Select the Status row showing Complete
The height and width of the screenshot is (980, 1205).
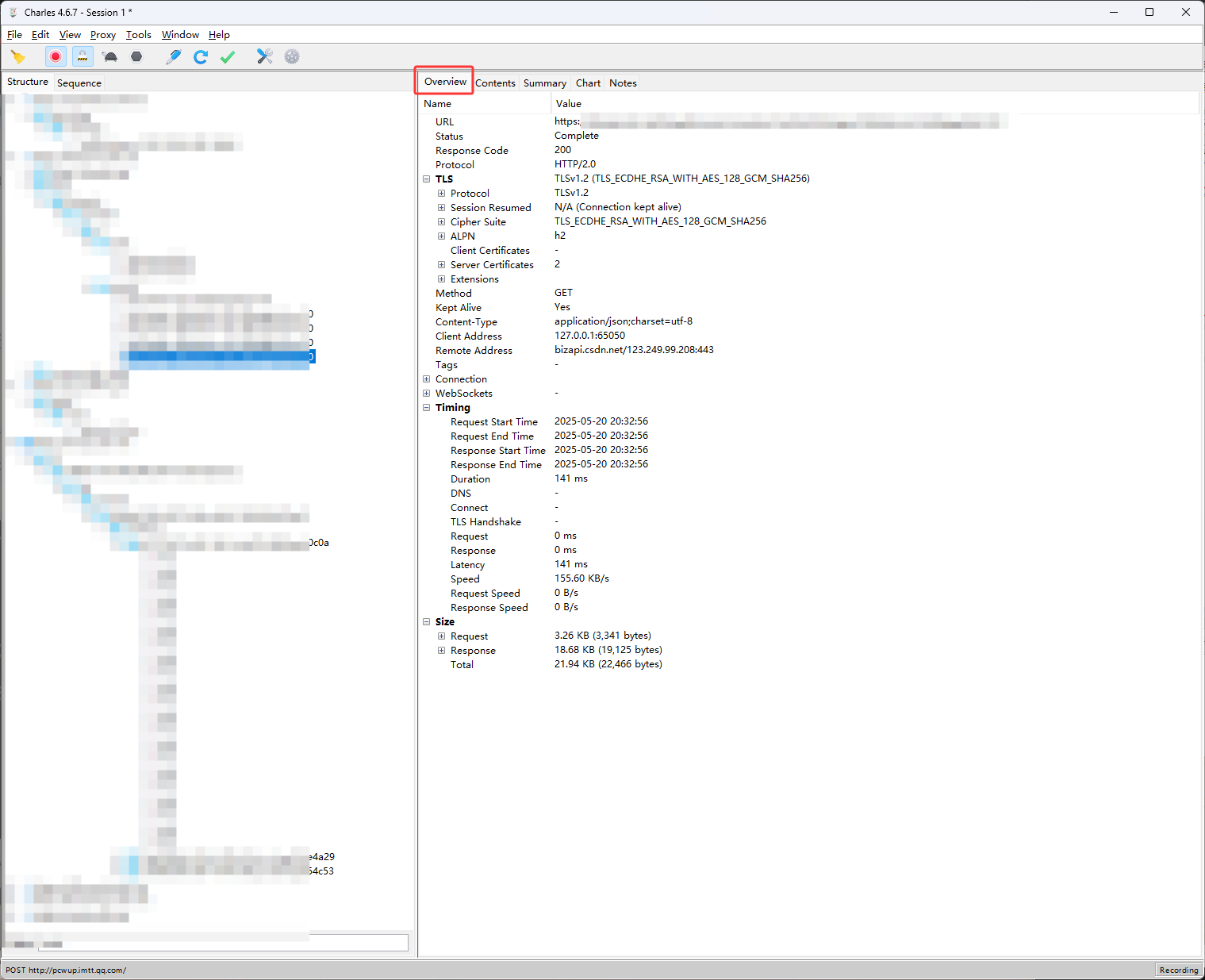[x=809, y=136]
